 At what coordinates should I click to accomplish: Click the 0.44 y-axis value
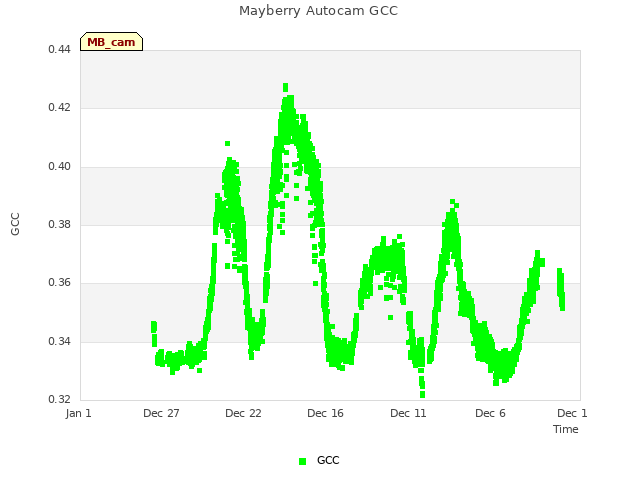pyautogui.click(x=60, y=49)
